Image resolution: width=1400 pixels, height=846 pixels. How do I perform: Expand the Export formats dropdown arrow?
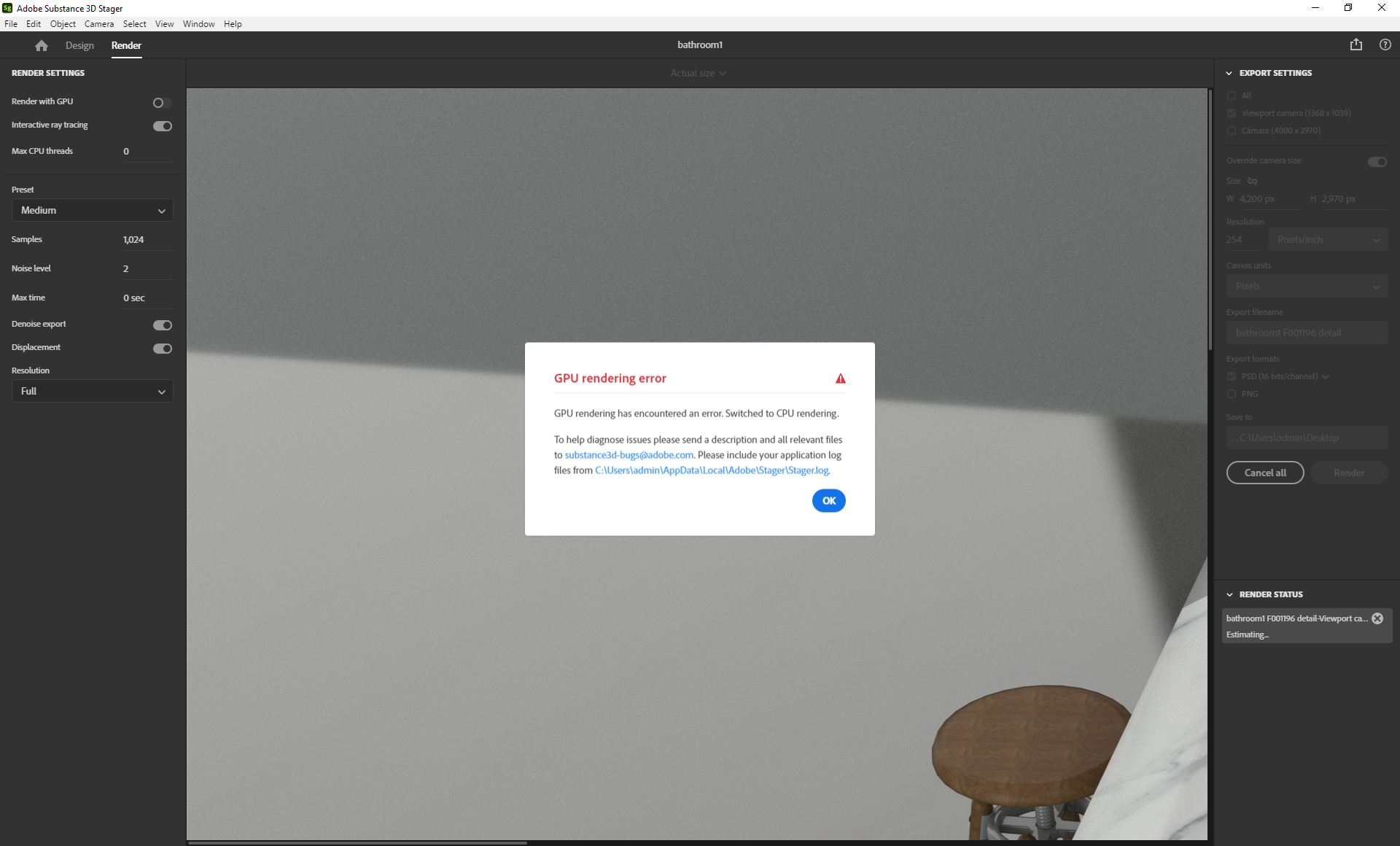coord(1325,376)
